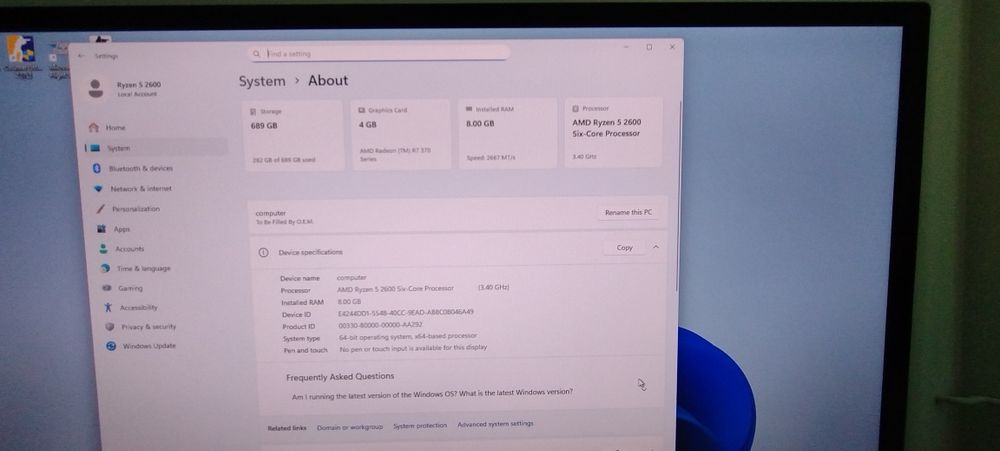This screenshot has width=1000, height=451.
Task: Click the Graphics Card icon
Action: click(x=362, y=110)
